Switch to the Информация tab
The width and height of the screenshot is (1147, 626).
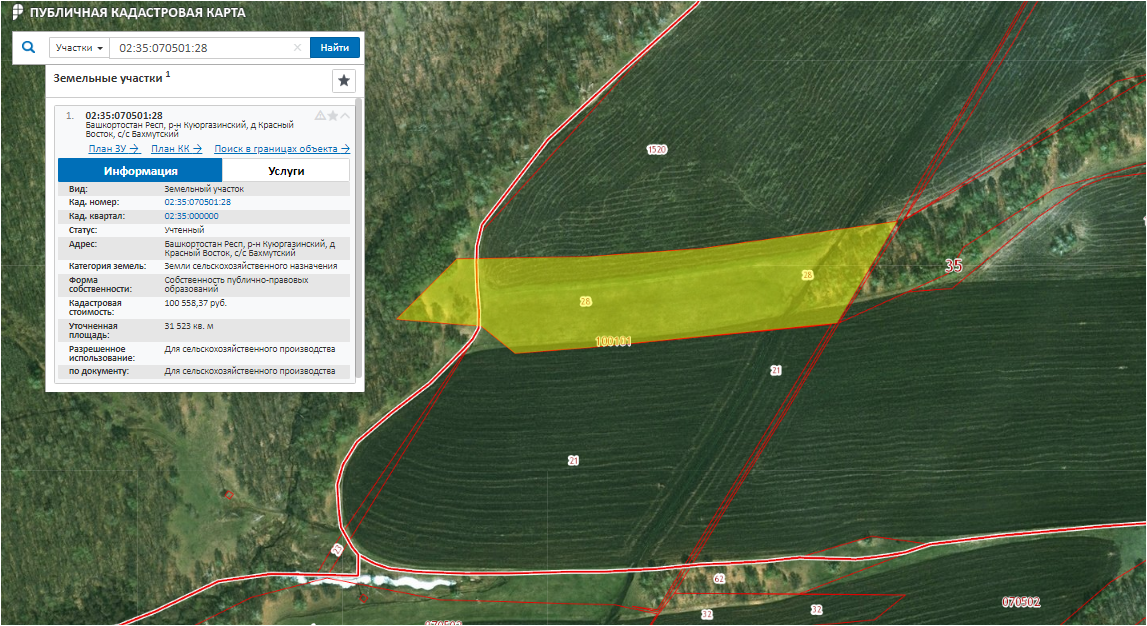[140, 171]
